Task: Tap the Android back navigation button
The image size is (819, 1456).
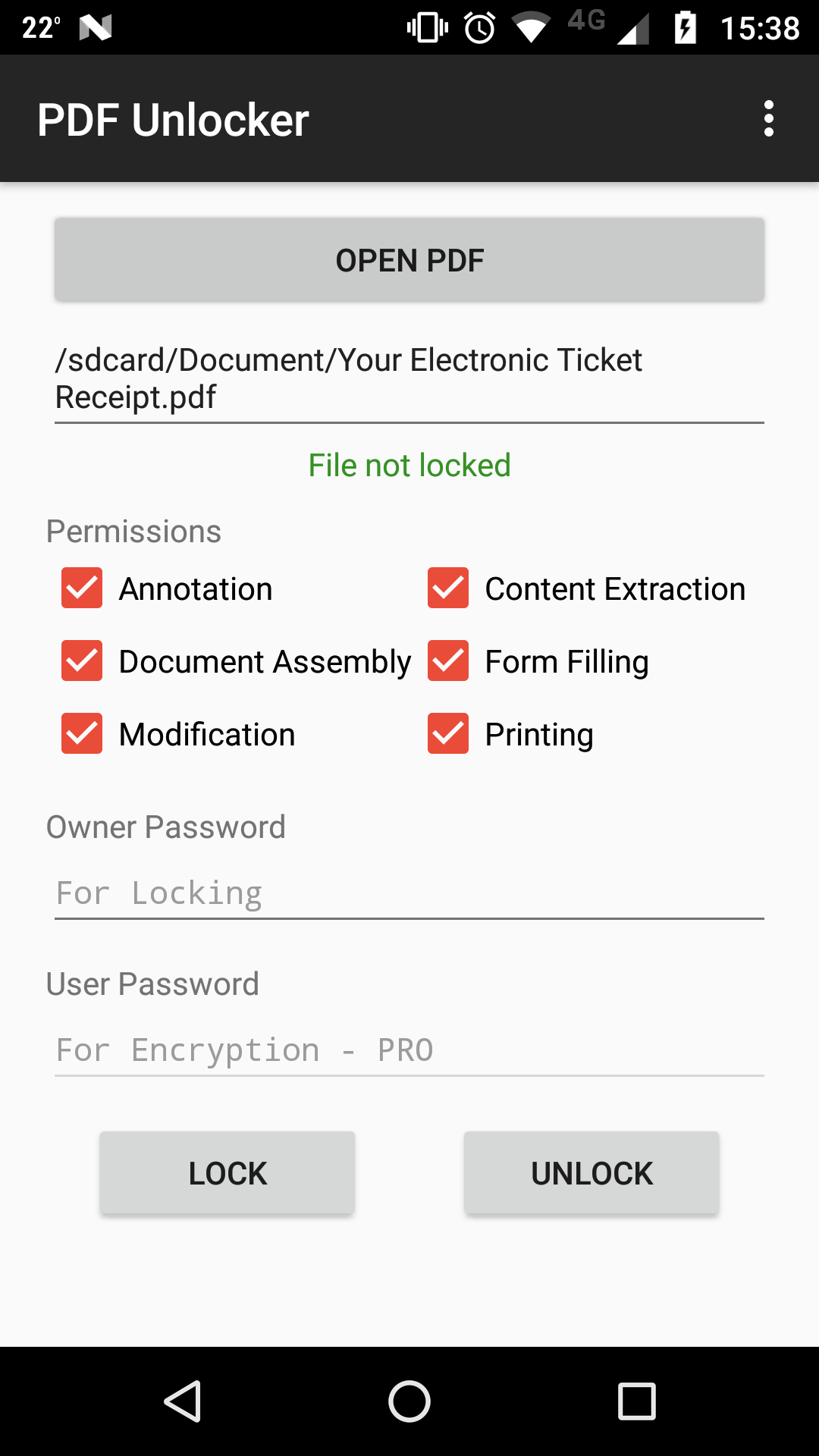Action: click(183, 1401)
